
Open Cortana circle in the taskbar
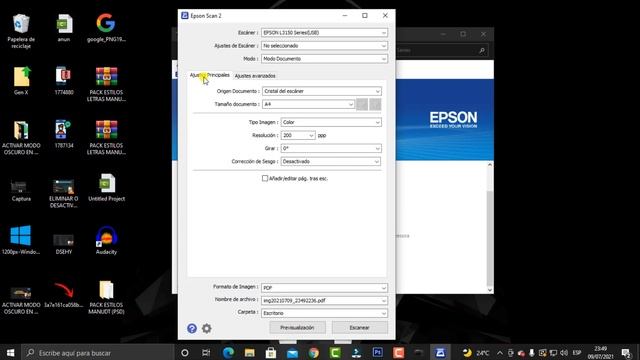184,353
